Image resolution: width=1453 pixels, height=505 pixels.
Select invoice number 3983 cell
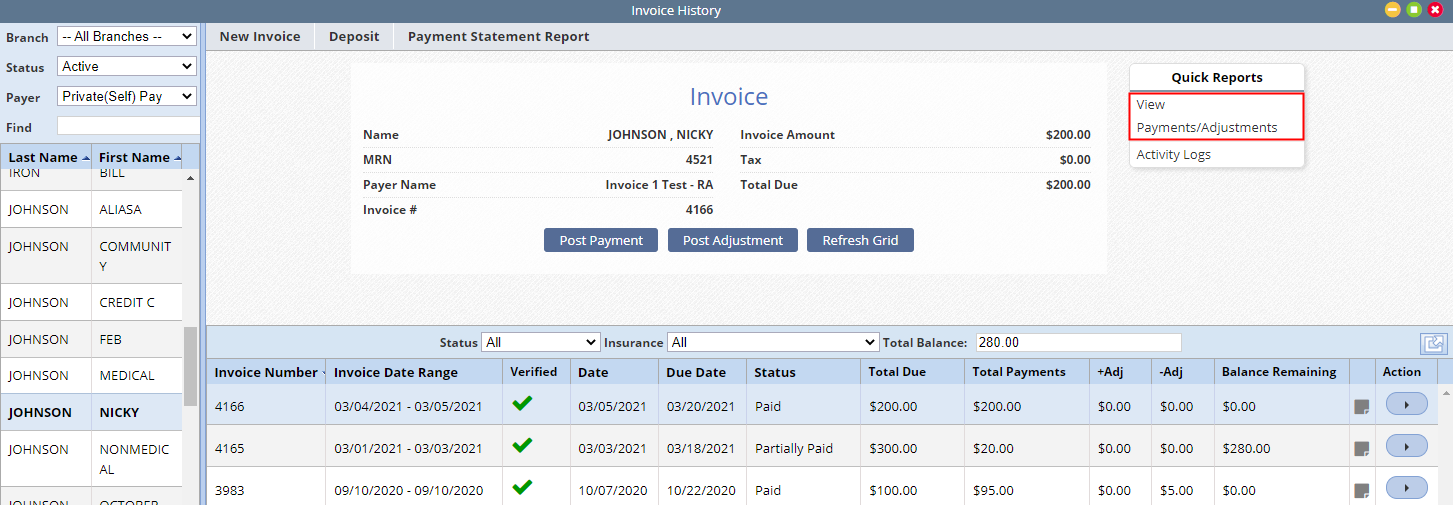point(266,490)
